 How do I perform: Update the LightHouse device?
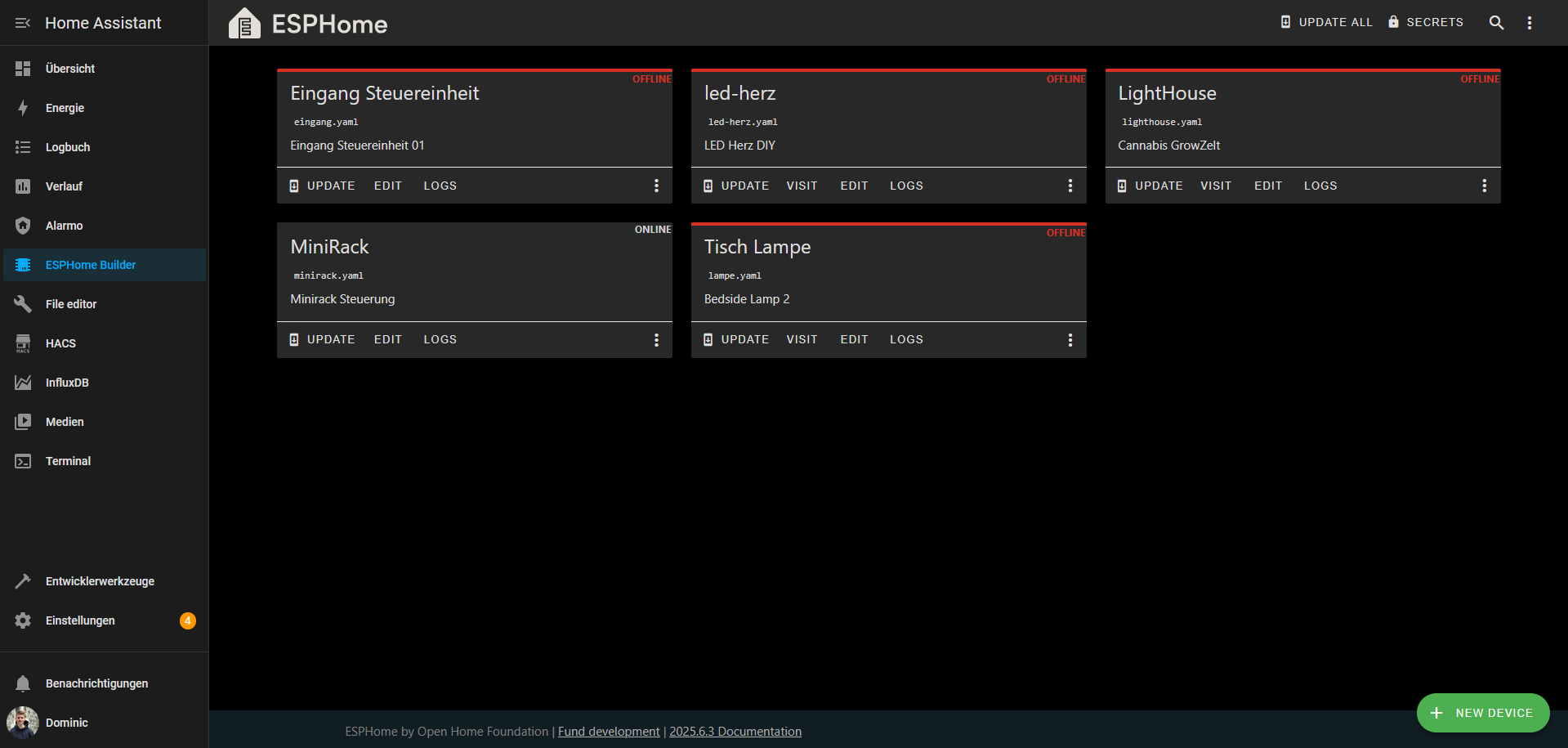(x=1150, y=186)
